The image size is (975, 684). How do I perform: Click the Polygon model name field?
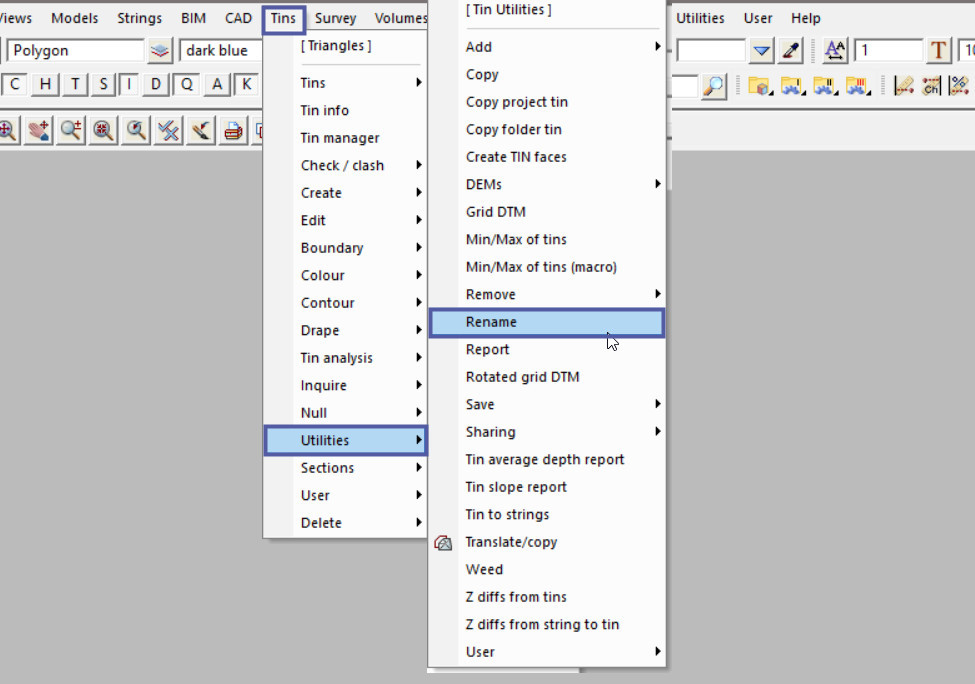click(x=75, y=51)
